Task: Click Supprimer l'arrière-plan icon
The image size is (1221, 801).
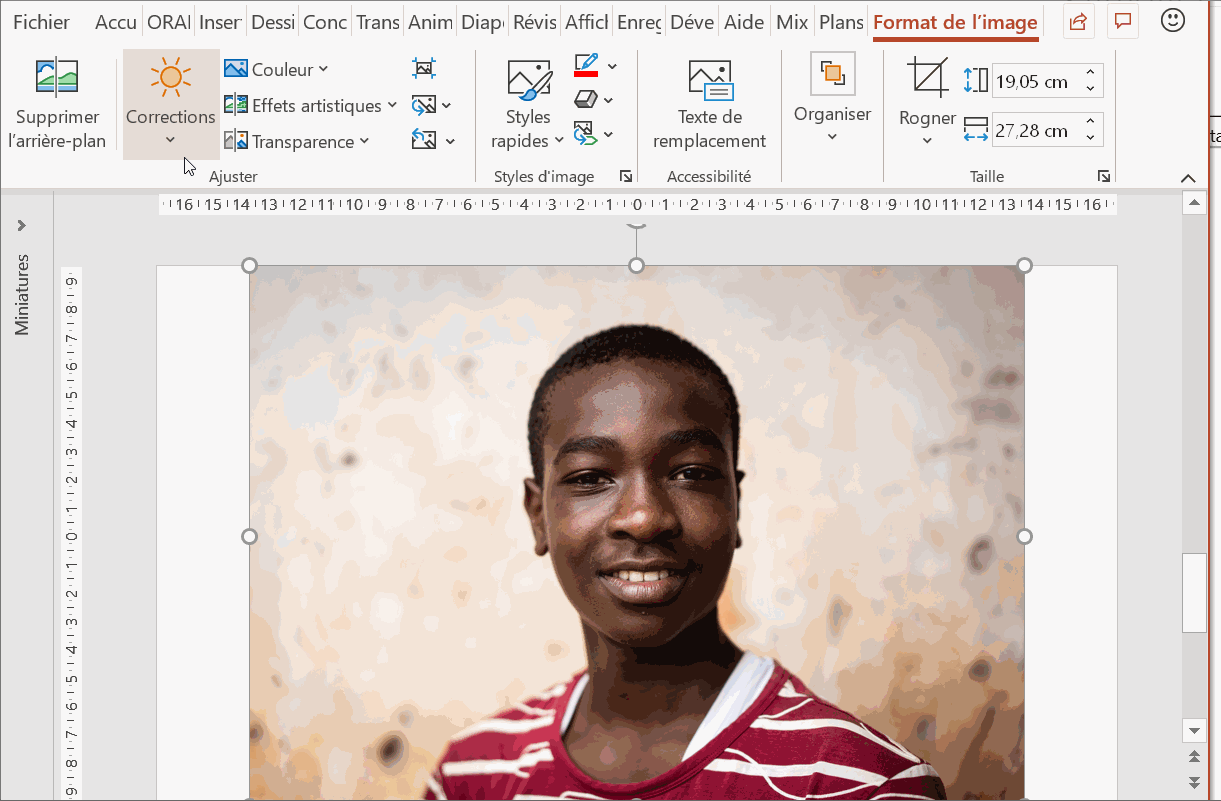Action: (57, 77)
